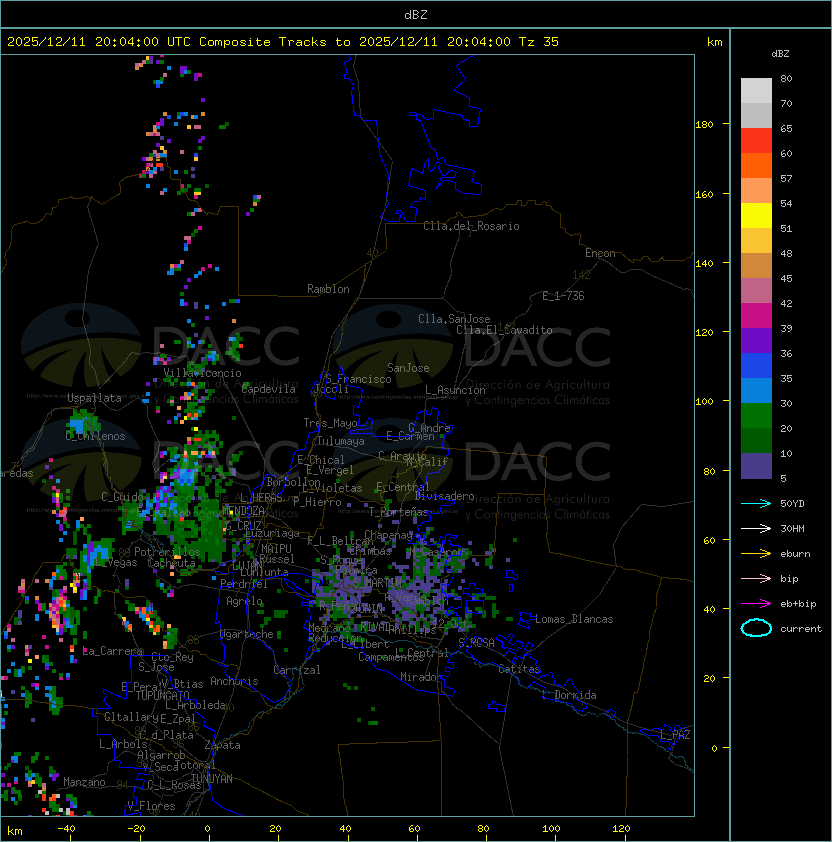This screenshot has width=832, height=842.
Task: Click the 'L_Asuncion' map label
Action: click(x=455, y=390)
